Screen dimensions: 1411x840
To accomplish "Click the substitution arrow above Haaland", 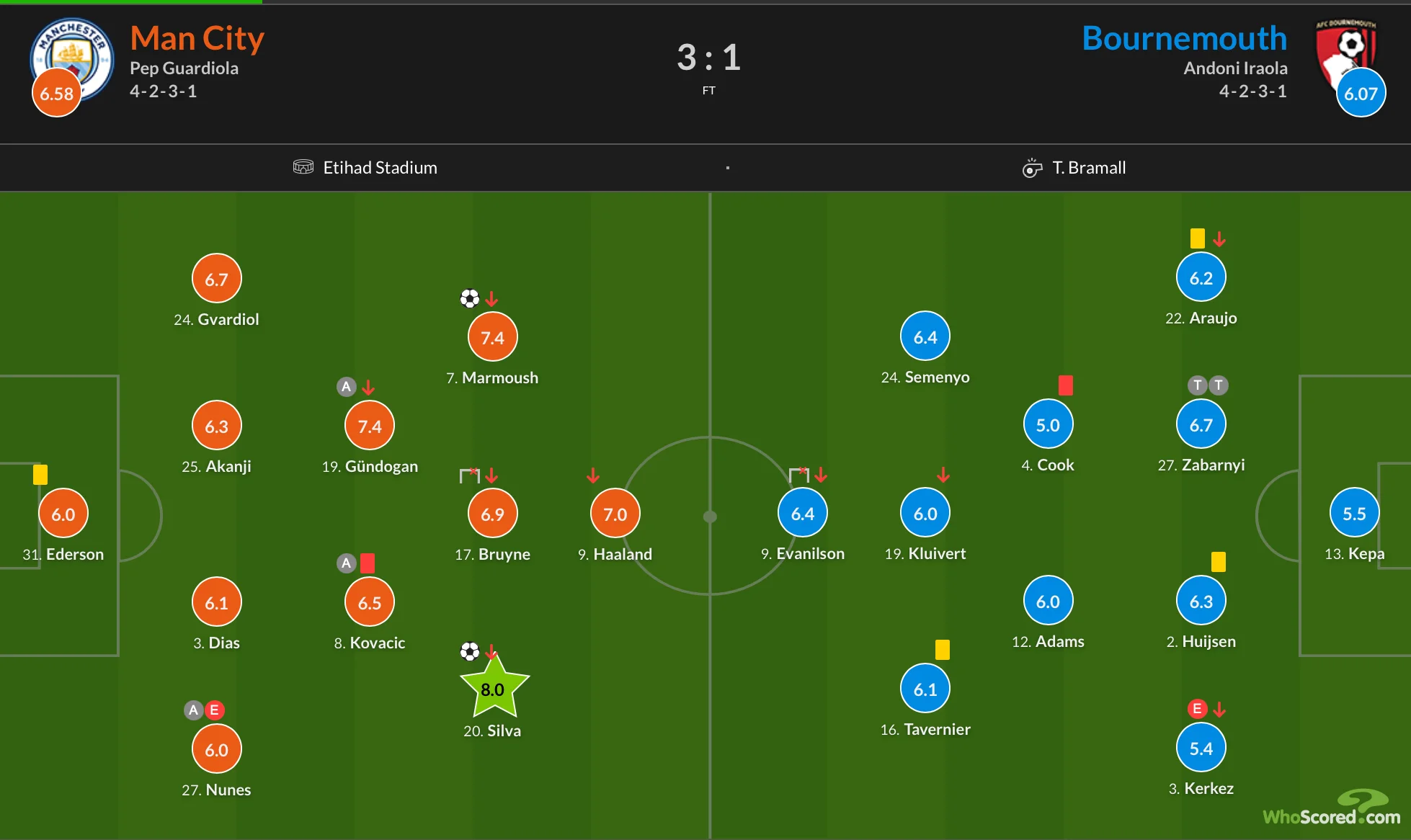I will 593,475.
